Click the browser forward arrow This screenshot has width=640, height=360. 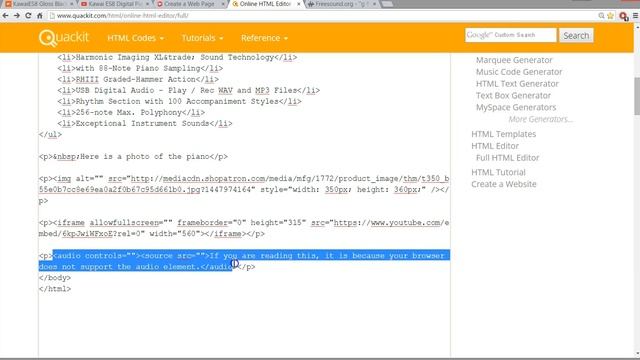pos(17,16)
